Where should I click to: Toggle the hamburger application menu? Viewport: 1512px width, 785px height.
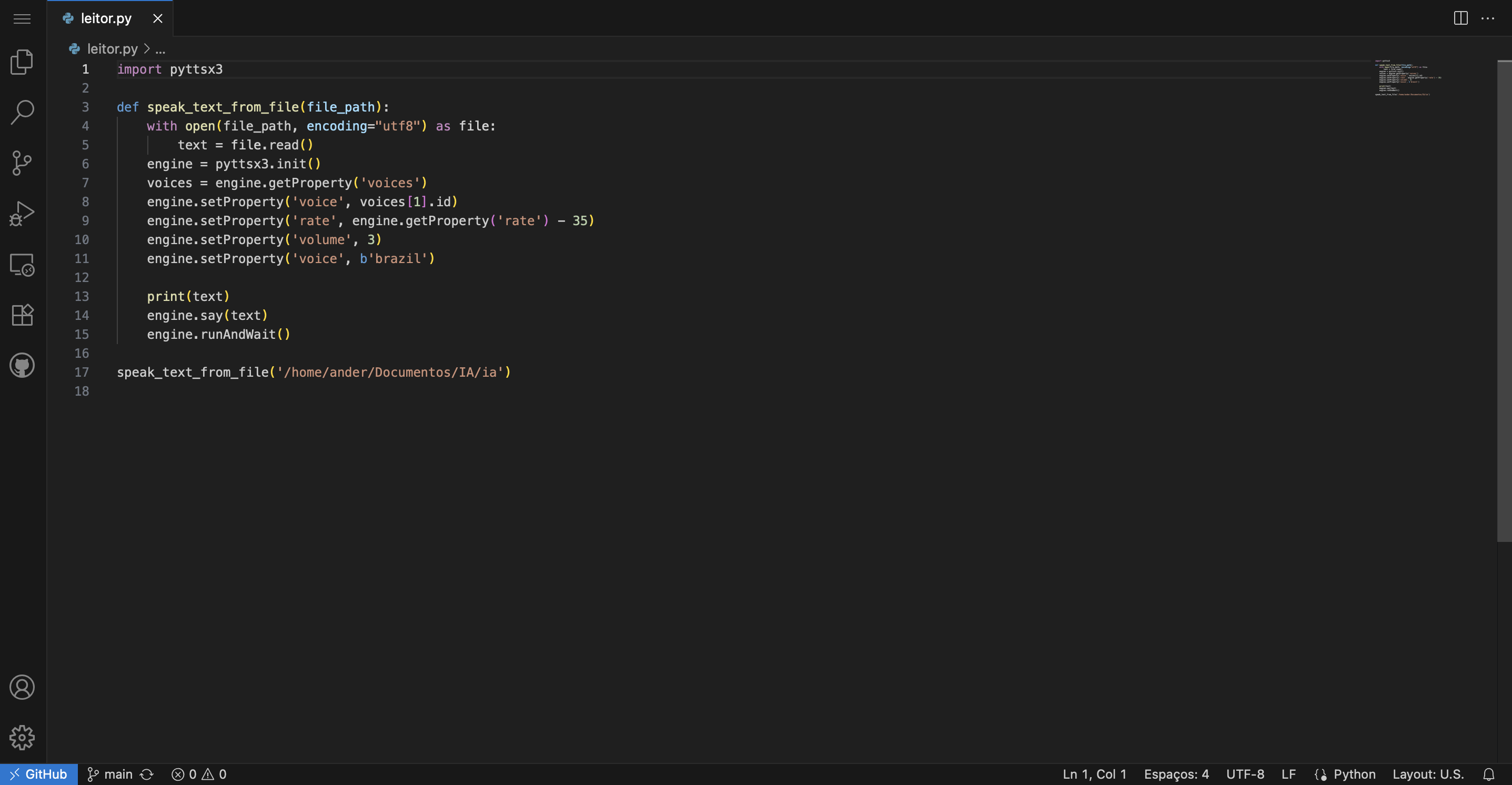pos(22,19)
